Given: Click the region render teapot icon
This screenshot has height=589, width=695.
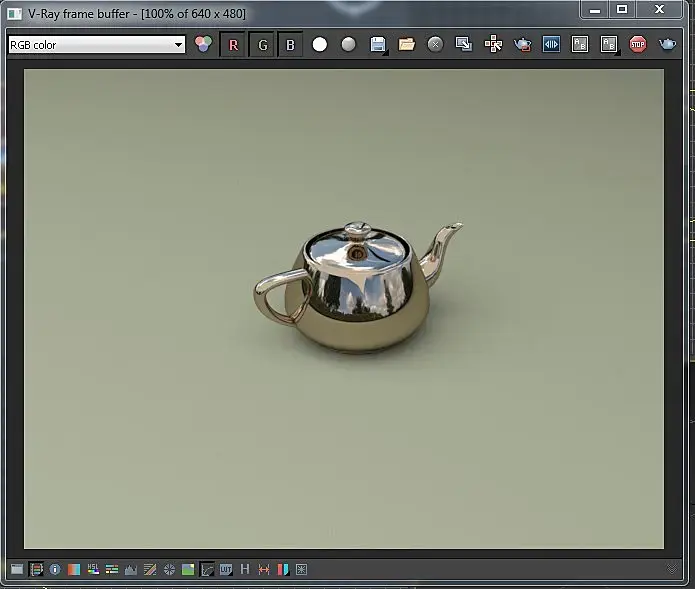Looking at the screenshot, I should tap(522, 45).
